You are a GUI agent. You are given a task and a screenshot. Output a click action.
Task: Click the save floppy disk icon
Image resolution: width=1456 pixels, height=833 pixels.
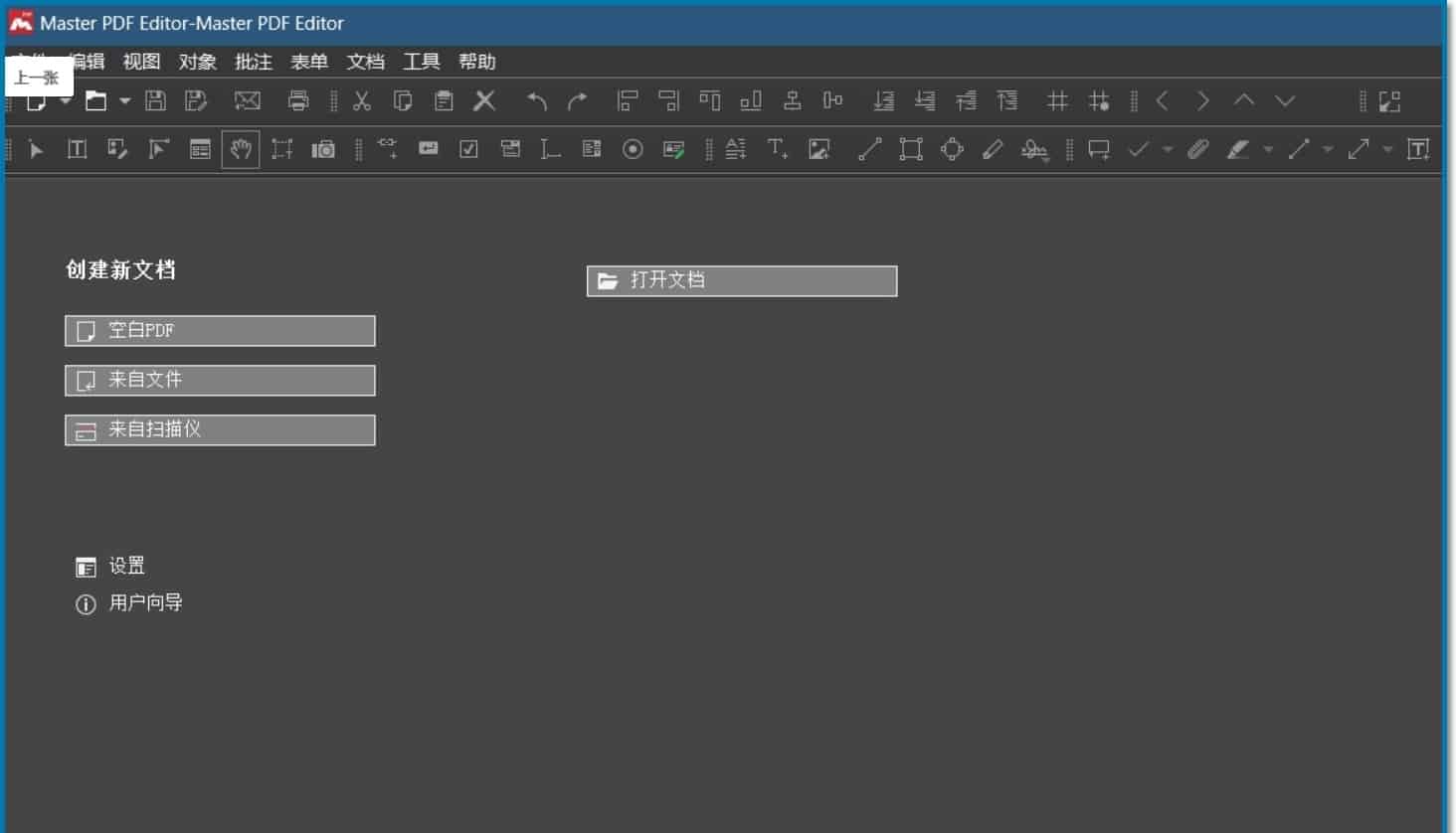pos(155,100)
